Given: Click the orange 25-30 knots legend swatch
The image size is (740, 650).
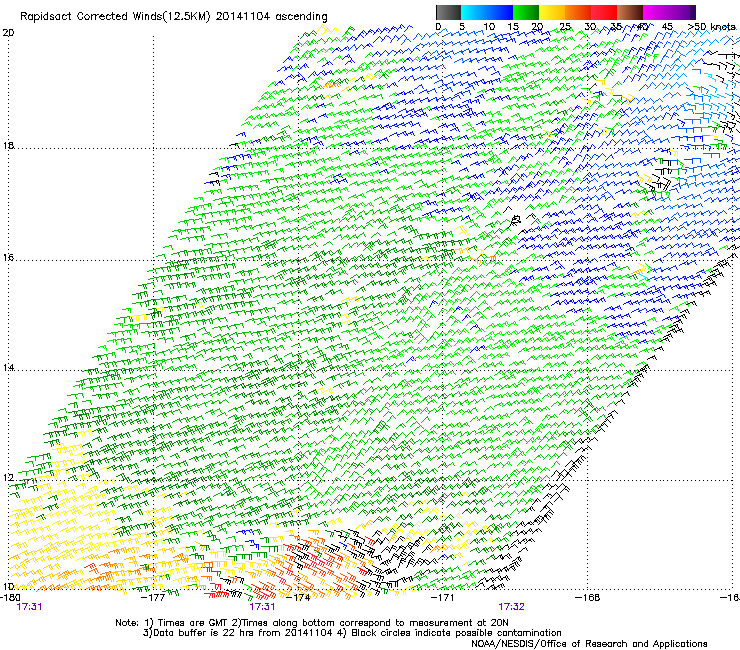Looking at the screenshot, I should pos(578,12).
